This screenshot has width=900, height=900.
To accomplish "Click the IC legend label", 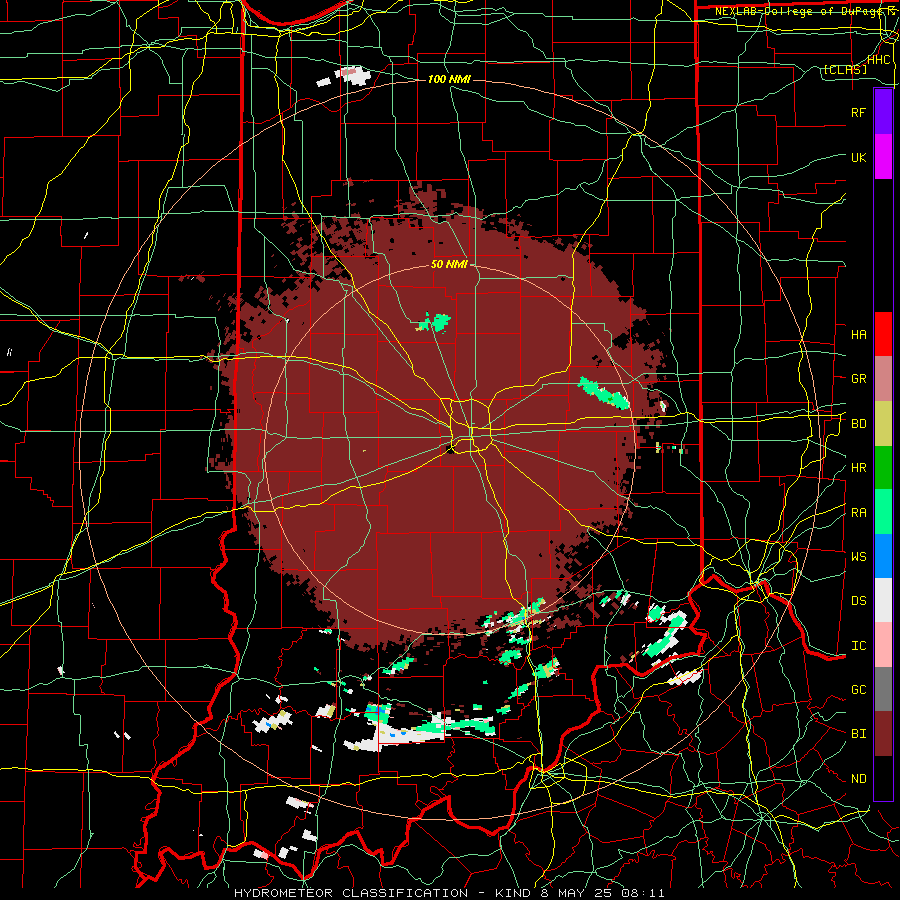I will (x=858, y=646).
